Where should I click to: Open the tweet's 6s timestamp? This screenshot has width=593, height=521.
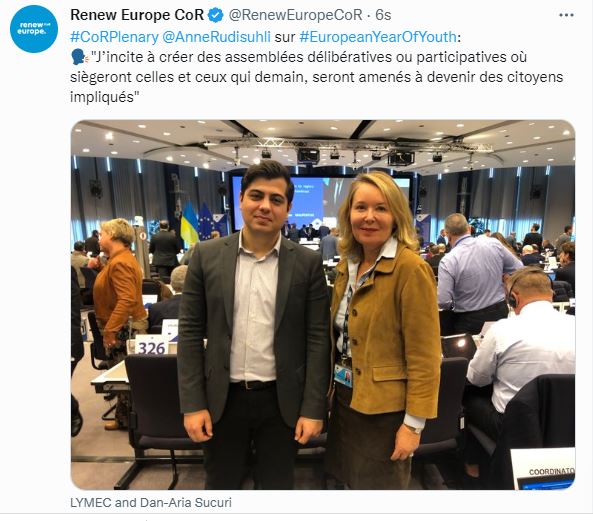click(383, 15)
